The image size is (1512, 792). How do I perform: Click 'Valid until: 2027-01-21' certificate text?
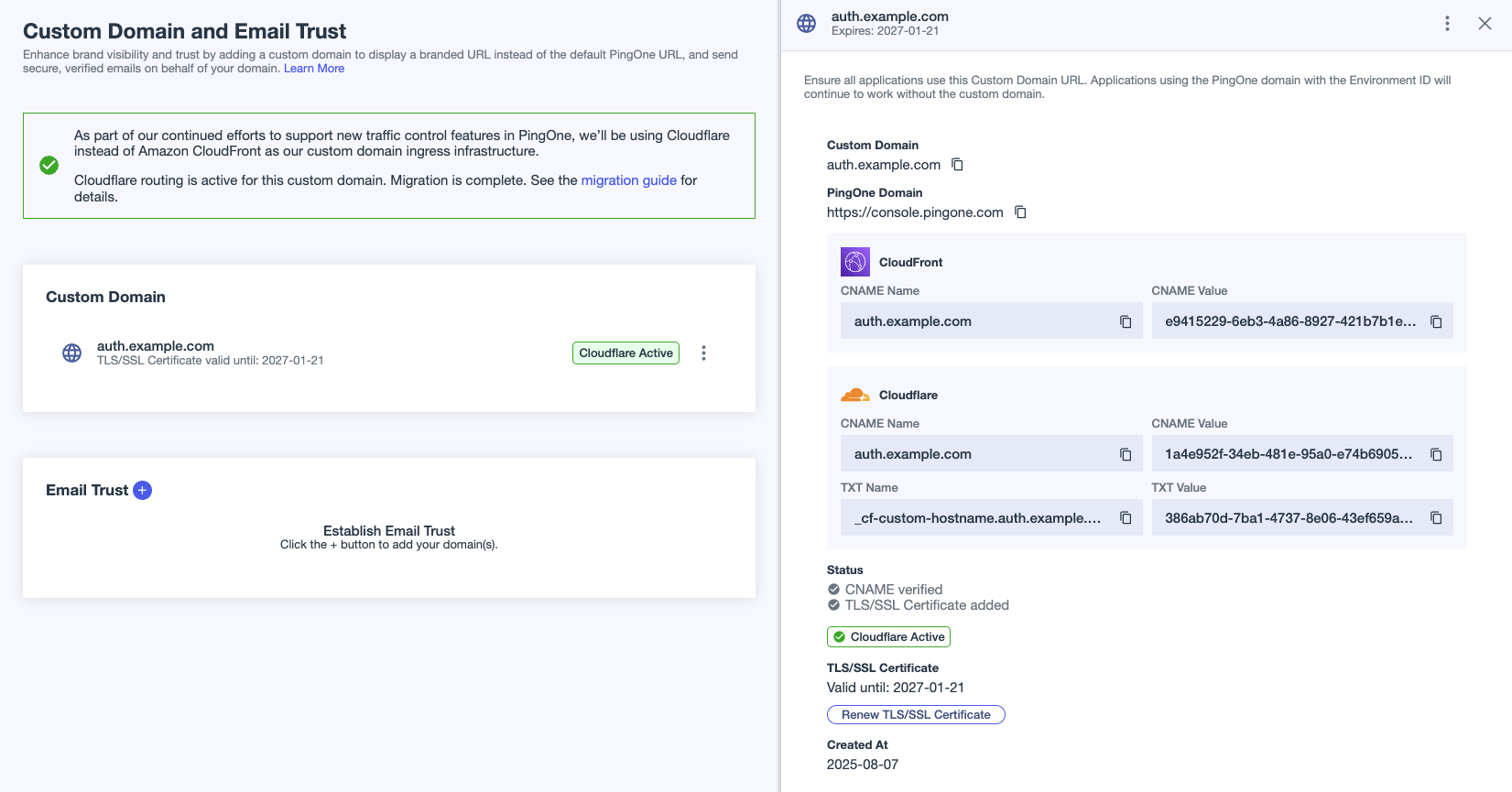pyautogui.click(x=896, y=688)
